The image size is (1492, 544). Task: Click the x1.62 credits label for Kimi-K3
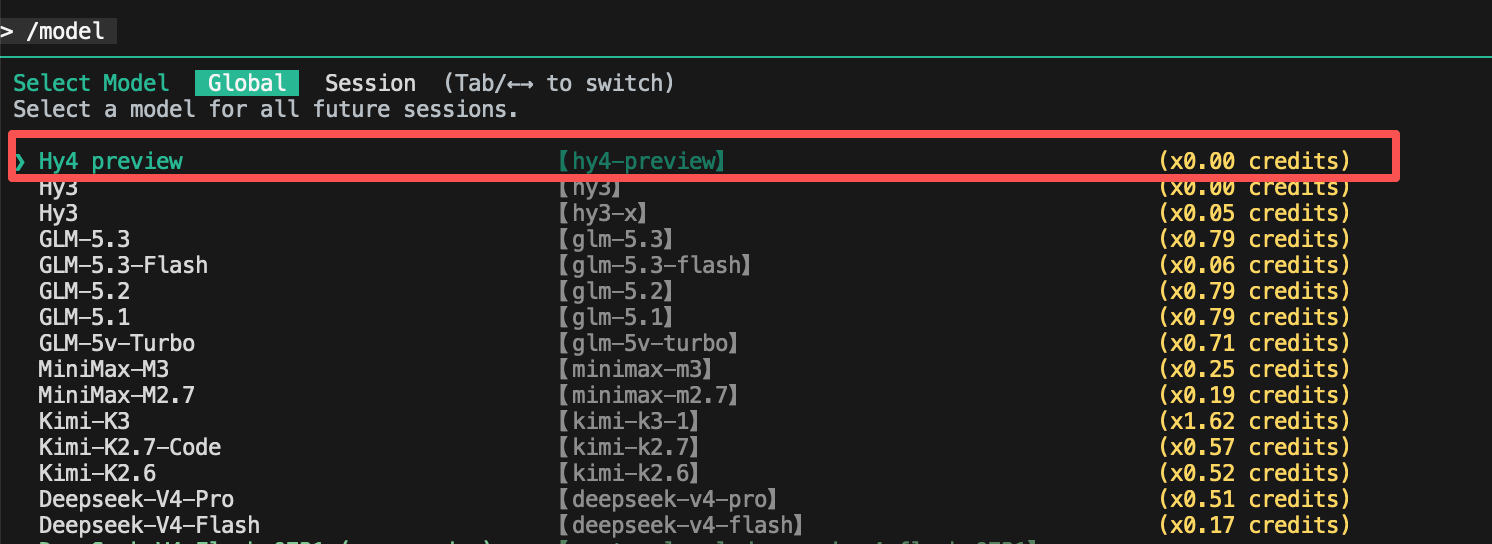tap(1255, 421)
